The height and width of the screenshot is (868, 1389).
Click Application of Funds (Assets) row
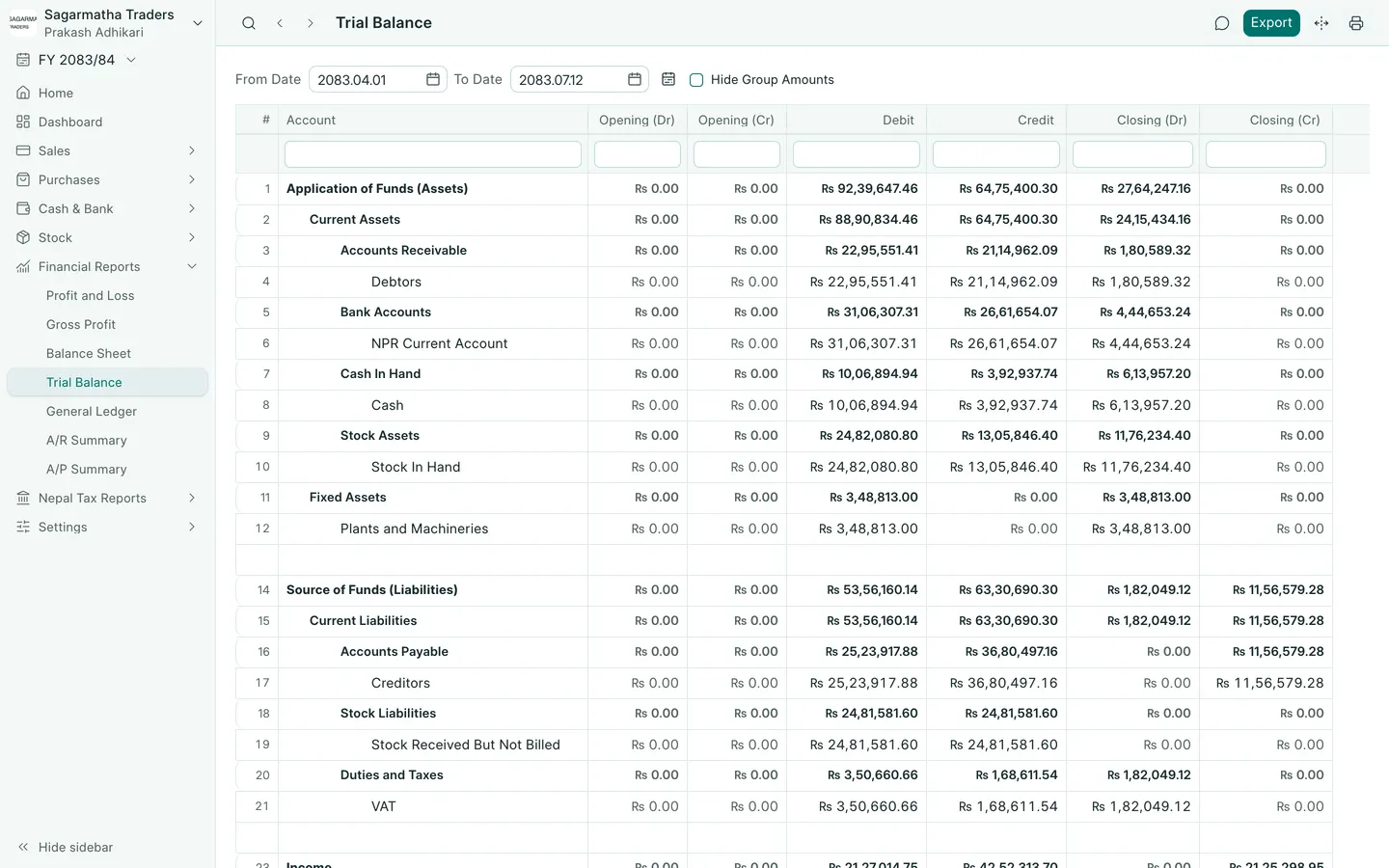coord(784,189)
